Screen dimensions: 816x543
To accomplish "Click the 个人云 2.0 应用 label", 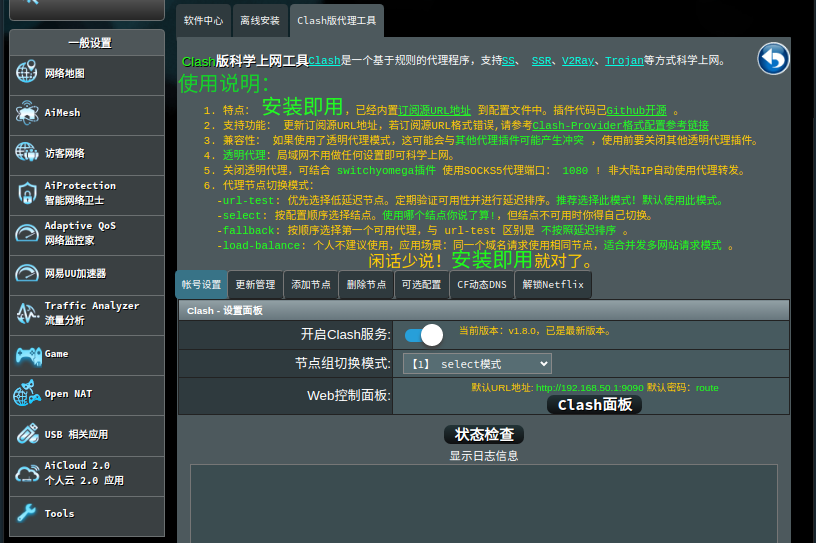I will (84, 481).
